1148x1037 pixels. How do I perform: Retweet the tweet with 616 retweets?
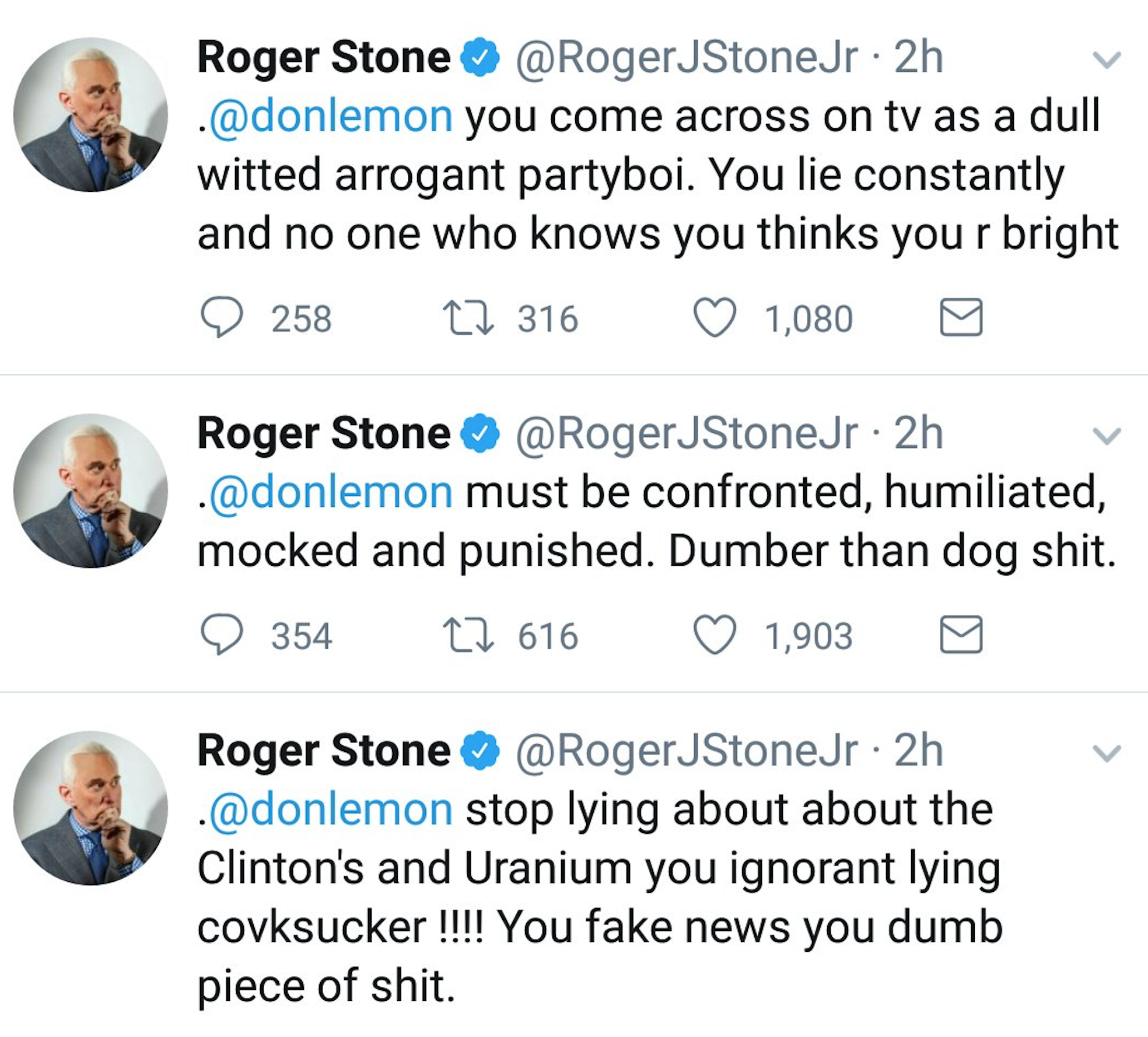(468, 635)
